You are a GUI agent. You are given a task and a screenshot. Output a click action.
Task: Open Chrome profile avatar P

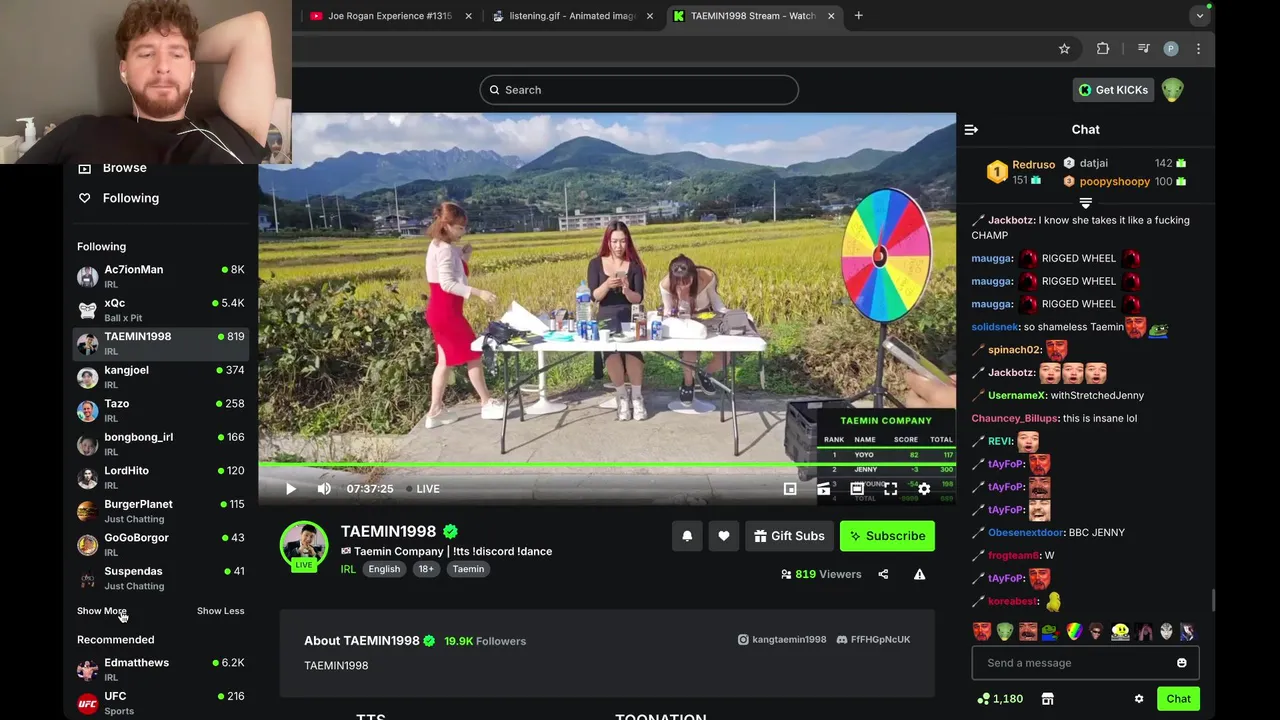pyautogui.click(x=1171, y=48)
